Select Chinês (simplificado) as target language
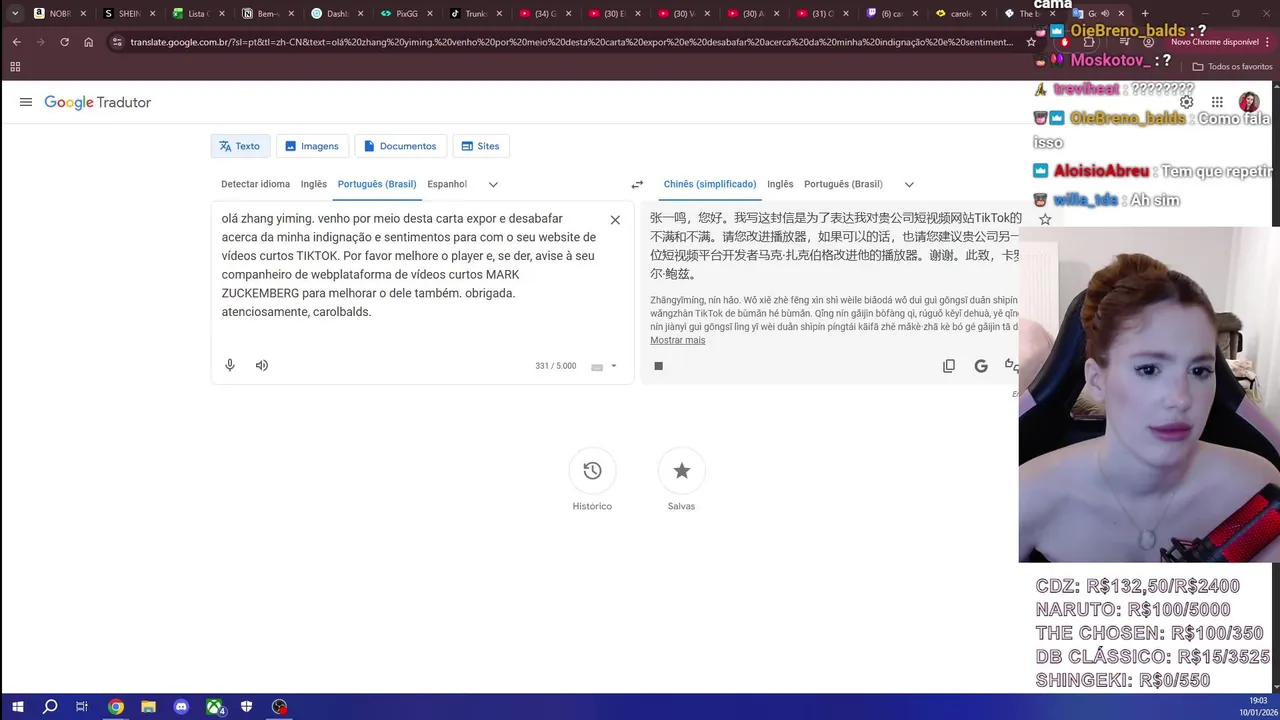 coord(710,184)
